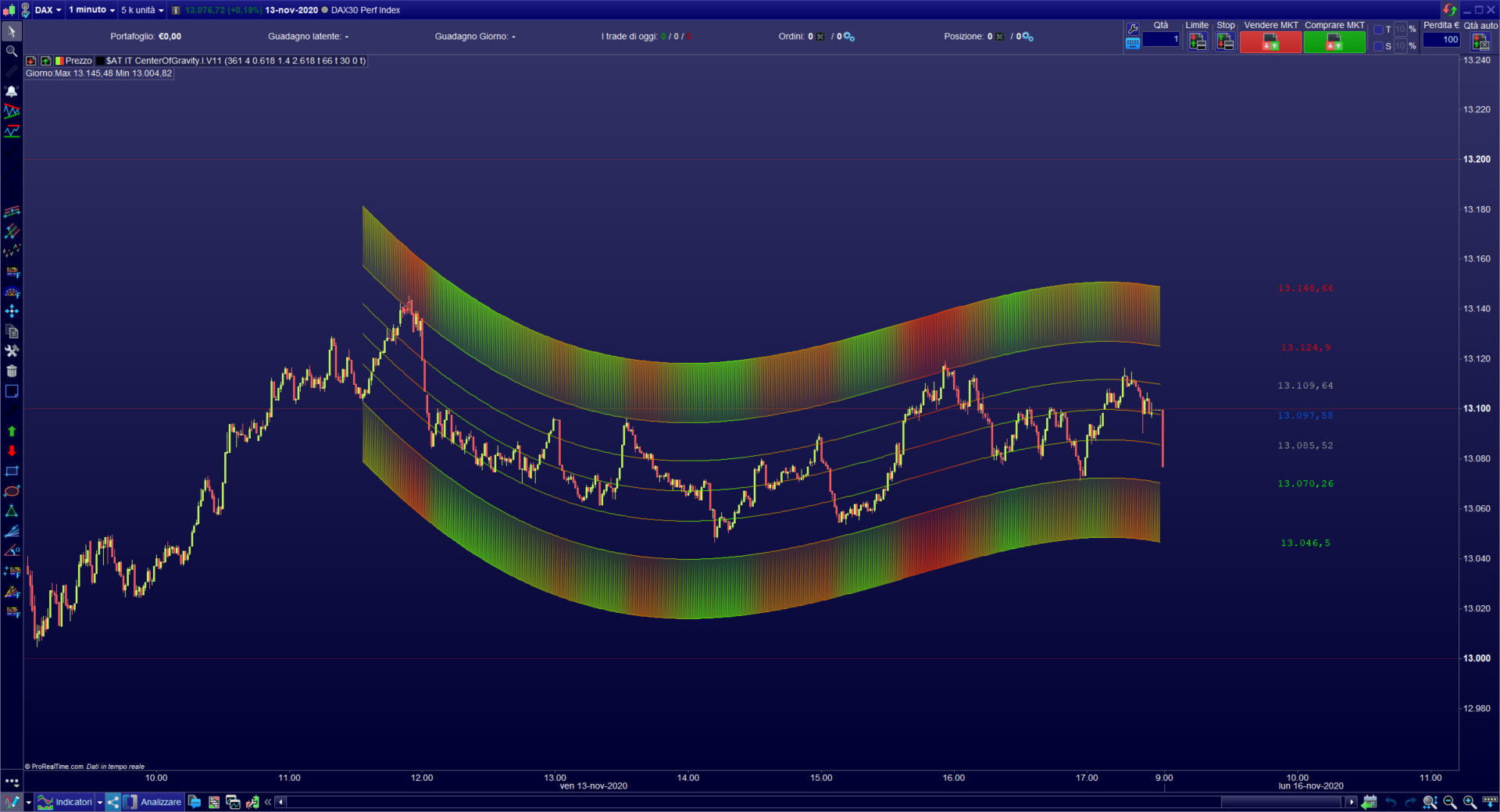Click the Fibonacci arc tool icon

12,292
